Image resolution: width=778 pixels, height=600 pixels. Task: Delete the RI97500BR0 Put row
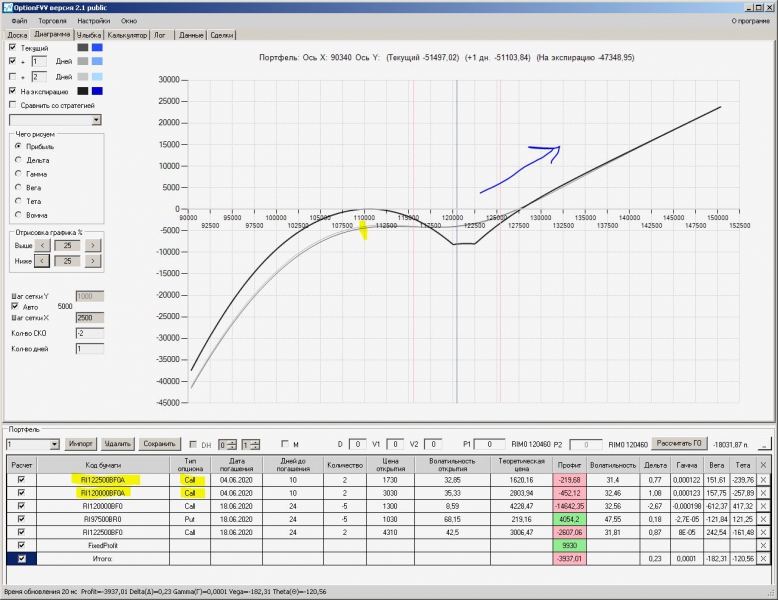tap(763, 519)
